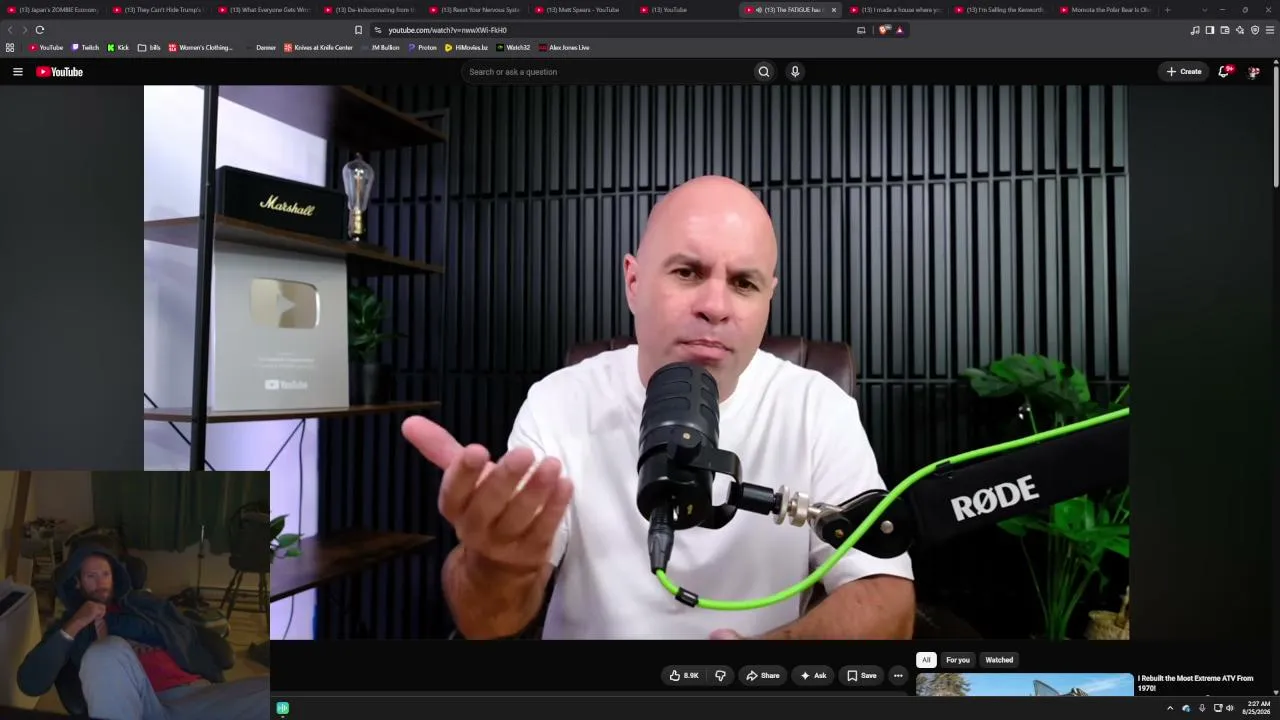Open YouTube notifications bell
Screen dimensions: 1280x720
1224,72
